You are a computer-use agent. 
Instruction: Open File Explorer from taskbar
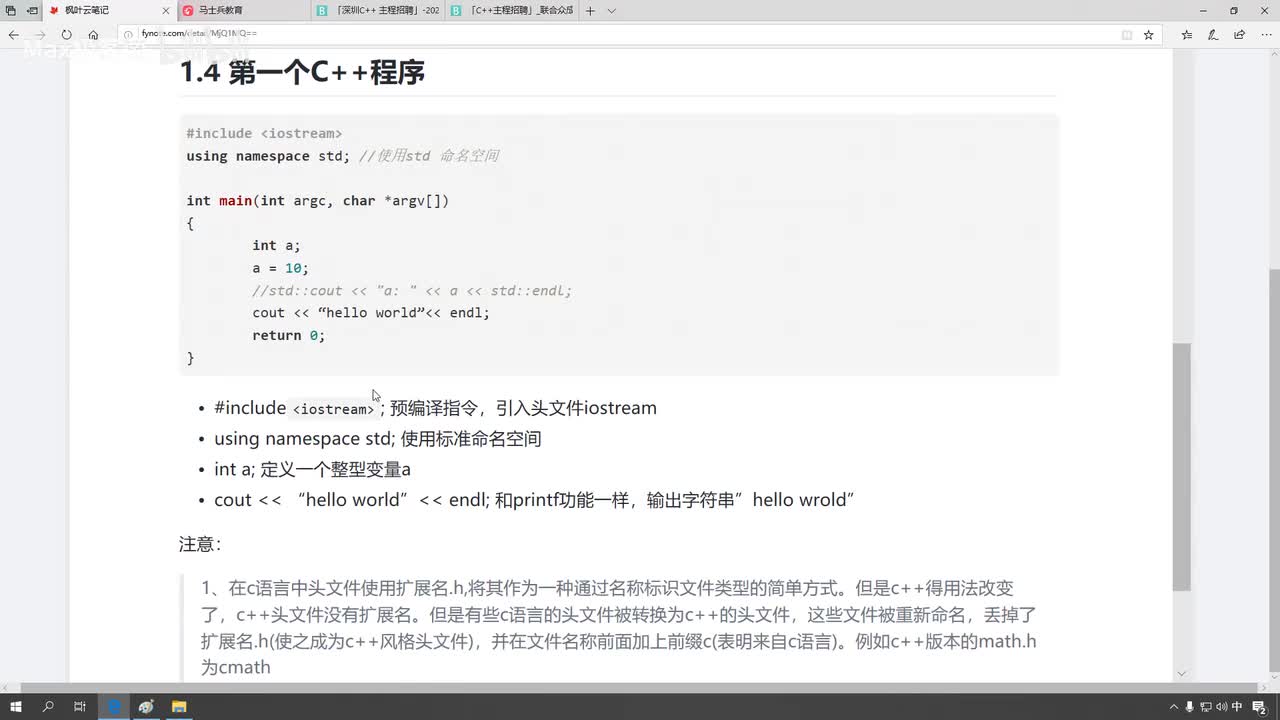179,706
